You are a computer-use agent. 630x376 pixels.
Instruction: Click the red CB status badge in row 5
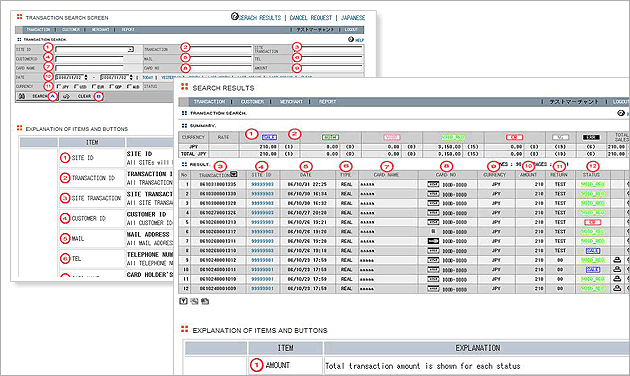pos(593,222)
